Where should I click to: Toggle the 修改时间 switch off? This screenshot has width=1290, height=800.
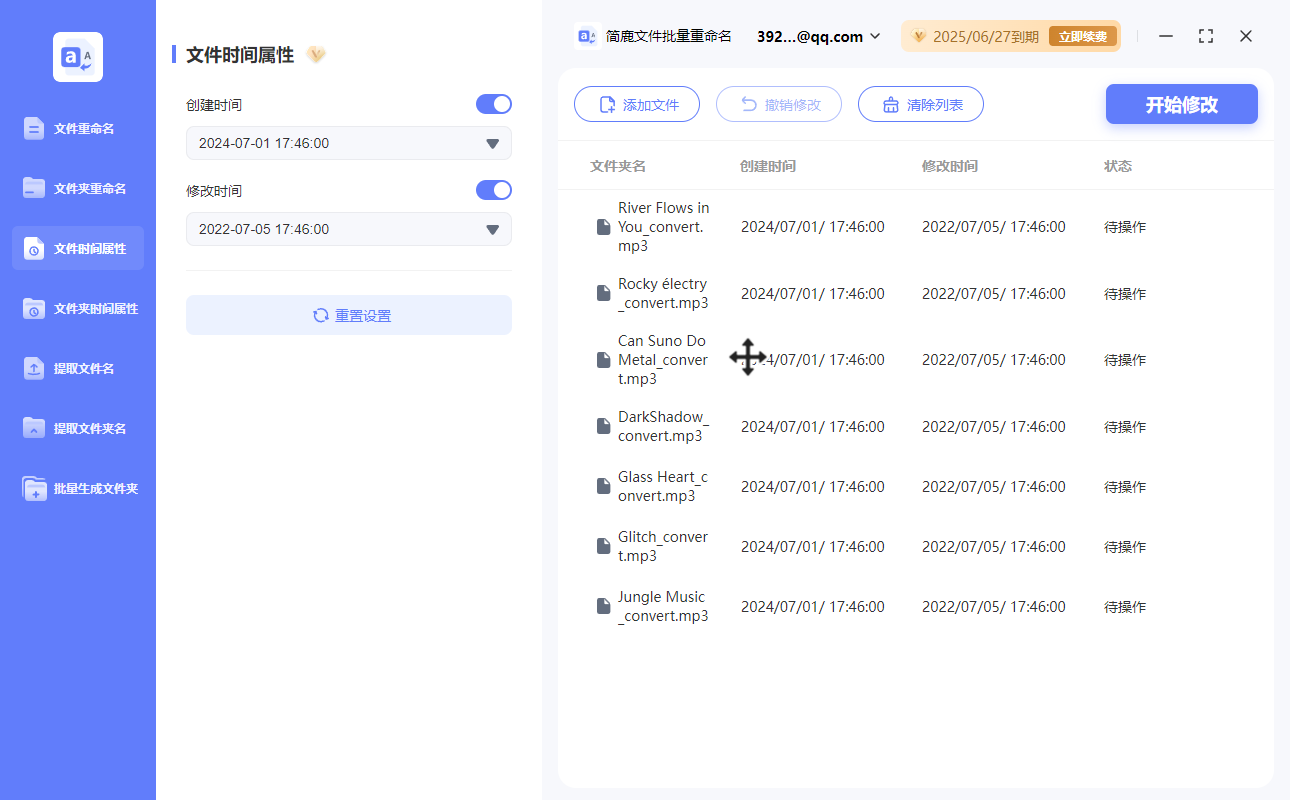[x=494, y=190]
